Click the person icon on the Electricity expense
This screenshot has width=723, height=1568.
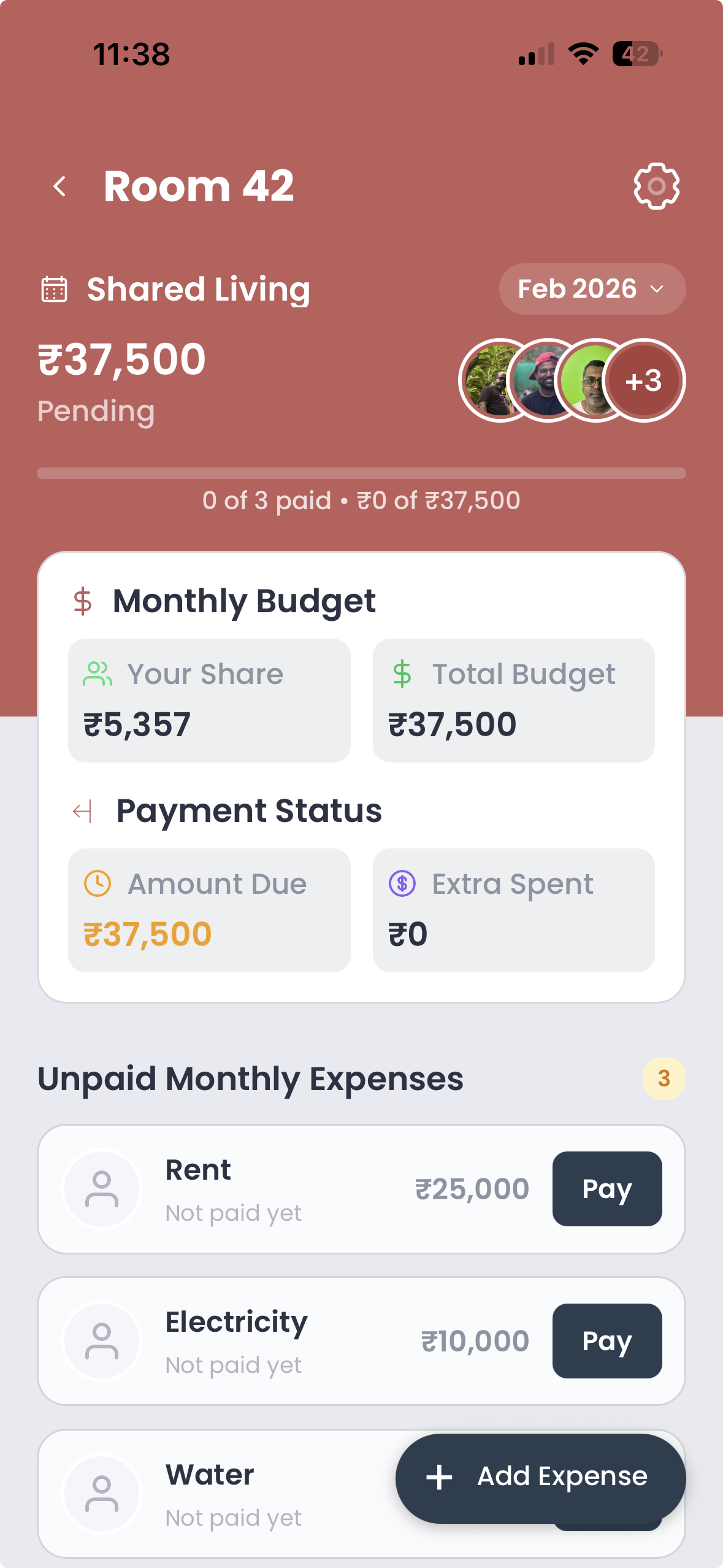coord(102,1341)
